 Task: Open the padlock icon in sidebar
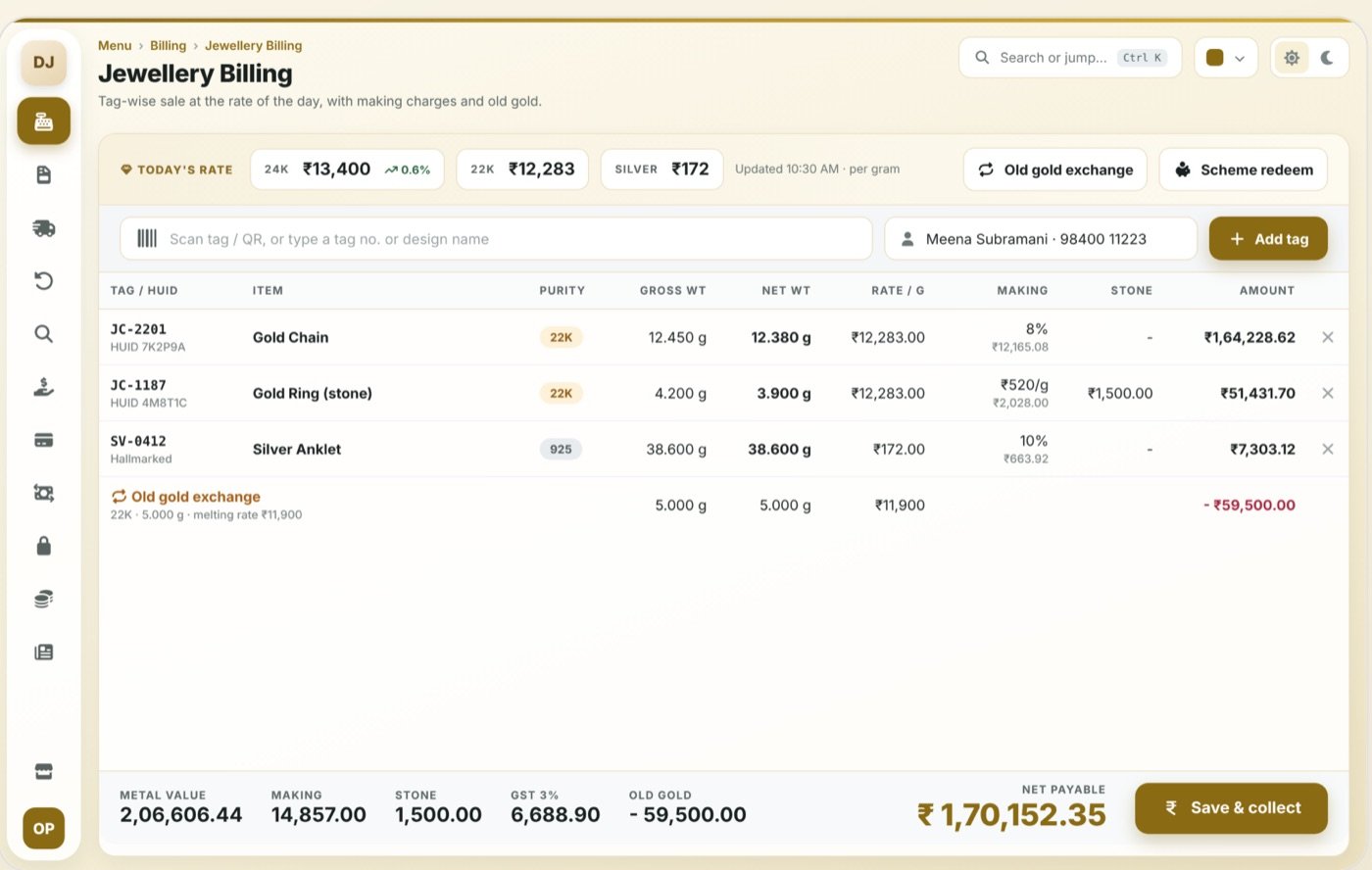(43, 546)
